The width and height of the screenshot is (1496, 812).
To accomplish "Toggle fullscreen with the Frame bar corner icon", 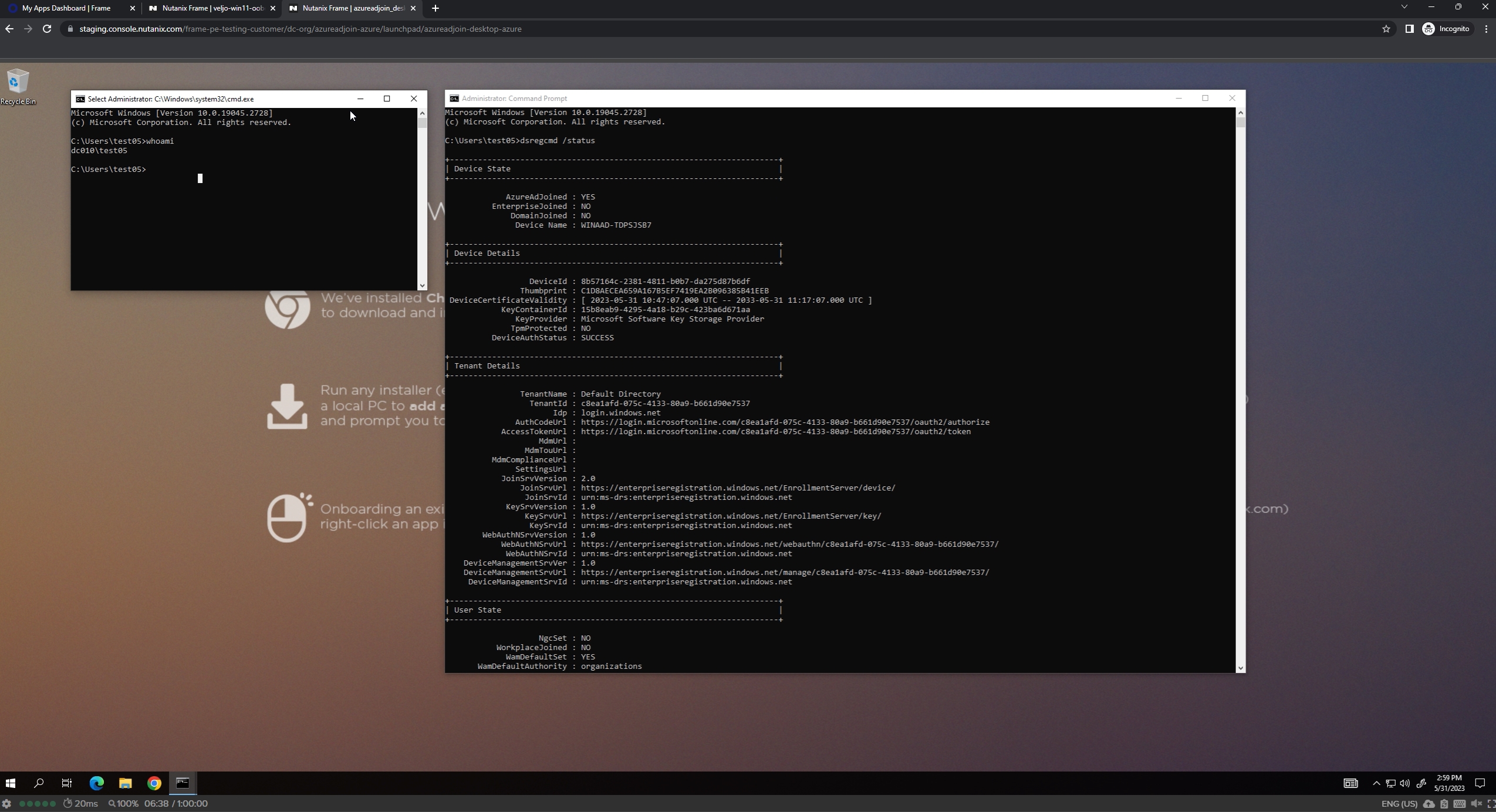I will point(1491,804).
